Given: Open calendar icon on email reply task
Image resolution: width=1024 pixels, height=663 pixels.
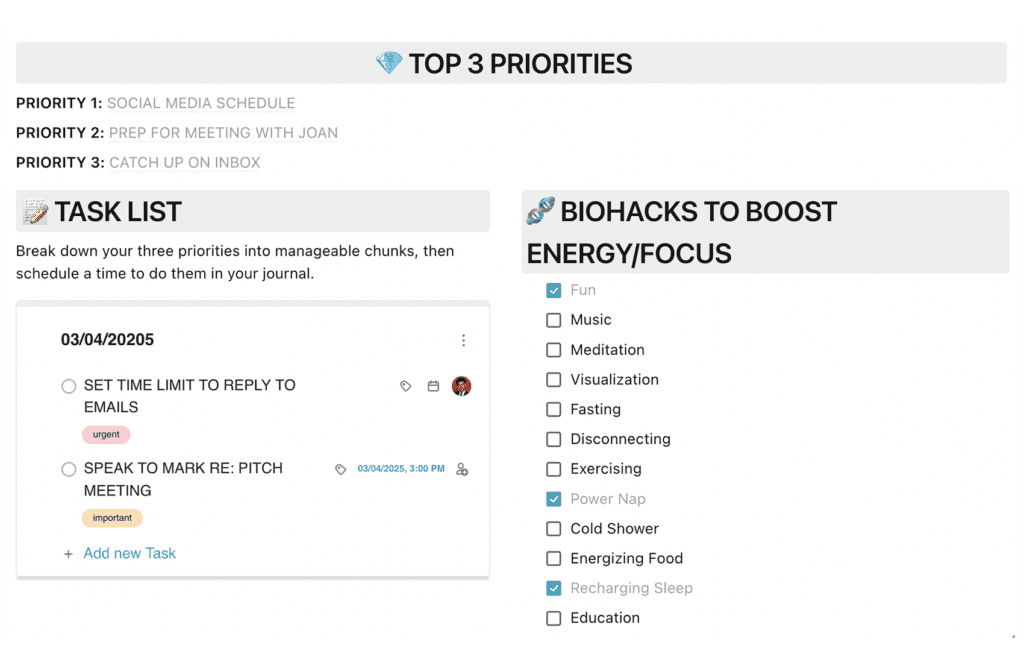Looking at the screenshot, I should [433, 386].
